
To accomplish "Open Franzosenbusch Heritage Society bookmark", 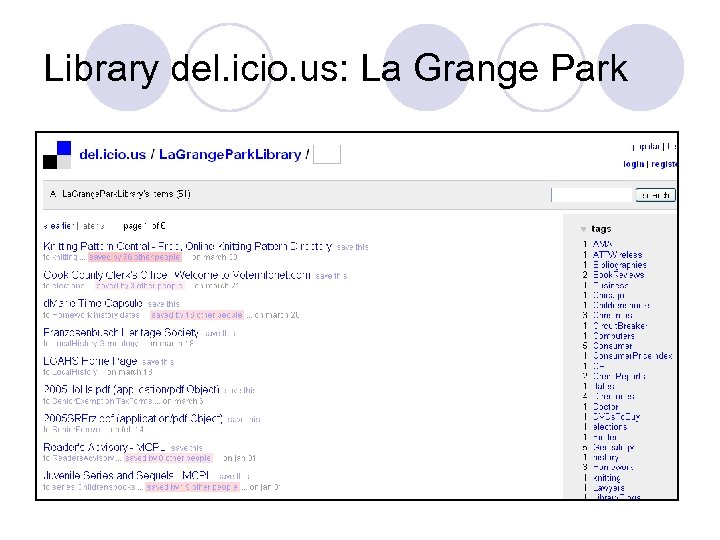I will point(121,332).
